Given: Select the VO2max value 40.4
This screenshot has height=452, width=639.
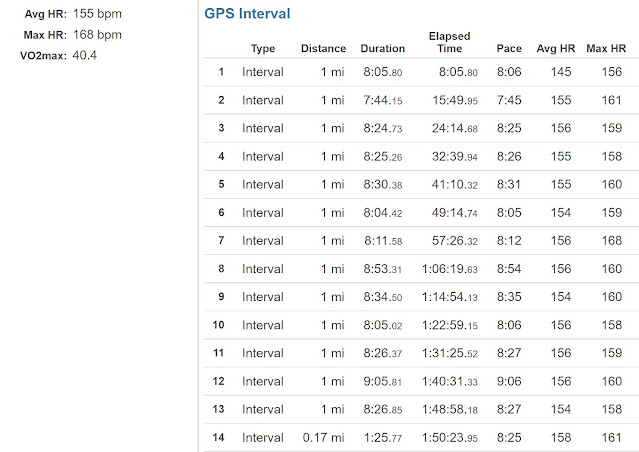Looking at the screenshot, I should [x=87, y=55].
